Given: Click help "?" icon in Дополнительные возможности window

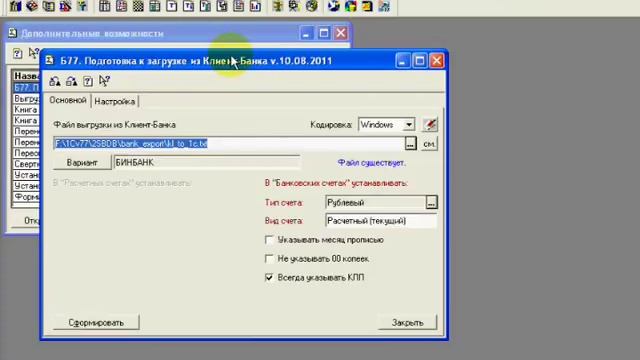Looking at the screenshot, I should 17,53.
